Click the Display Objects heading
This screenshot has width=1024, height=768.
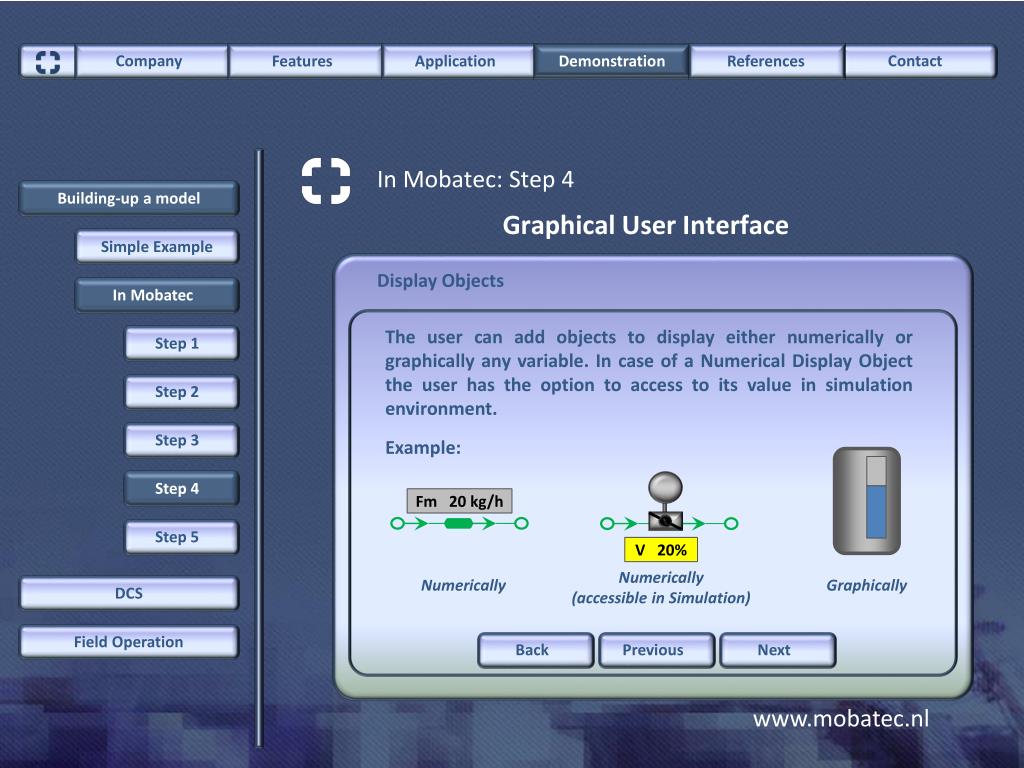click(x=440, y=281)
